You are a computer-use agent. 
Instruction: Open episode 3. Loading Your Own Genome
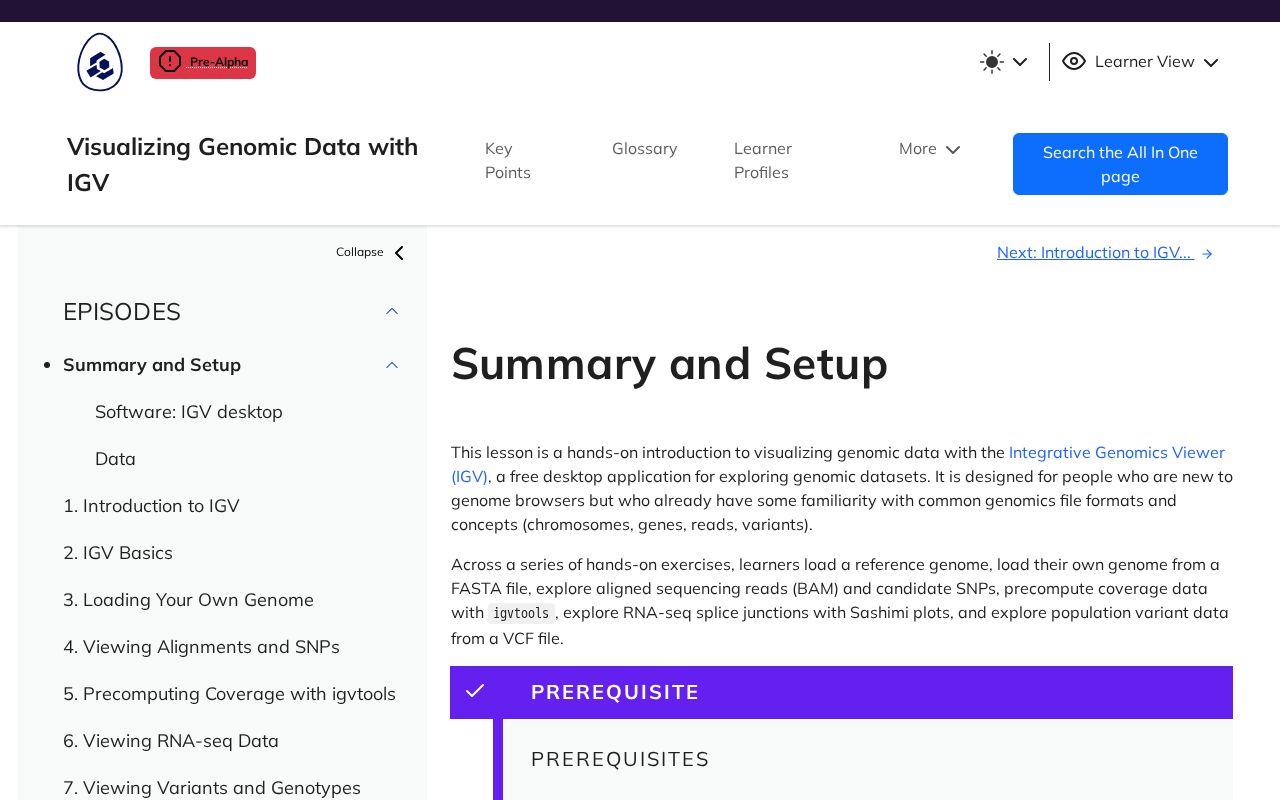click(188, 600)
